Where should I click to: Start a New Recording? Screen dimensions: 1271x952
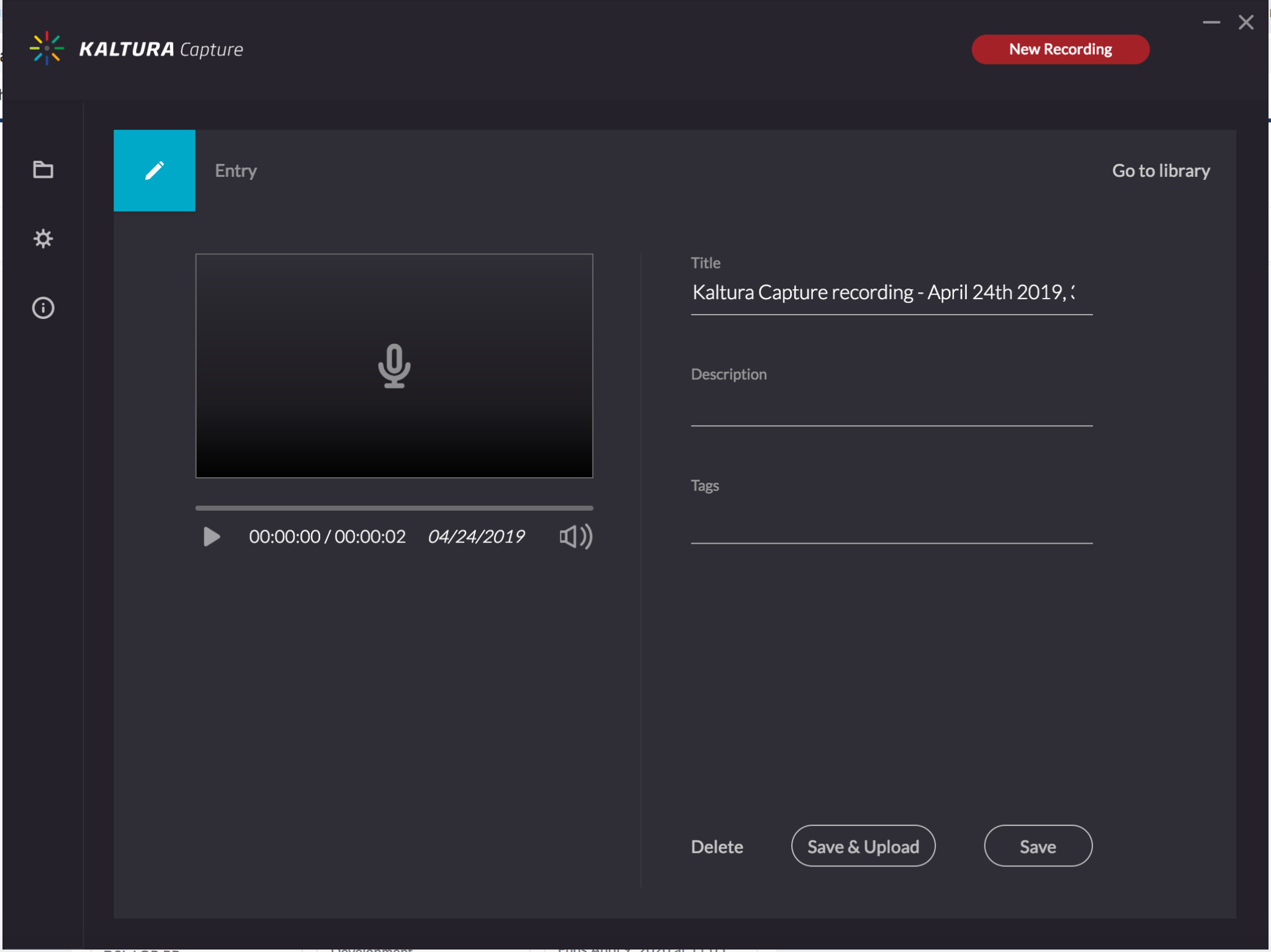pyautogui.click(x=1060, y=49)
